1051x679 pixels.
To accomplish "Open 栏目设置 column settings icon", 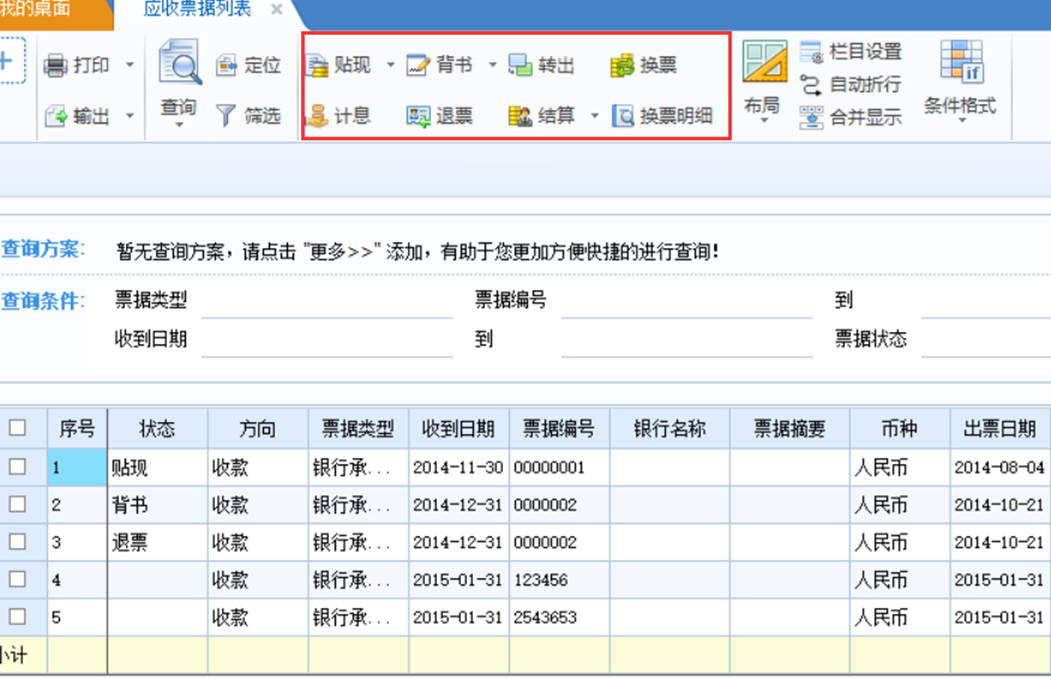I will pyautogui.click(x=811, y=52).
